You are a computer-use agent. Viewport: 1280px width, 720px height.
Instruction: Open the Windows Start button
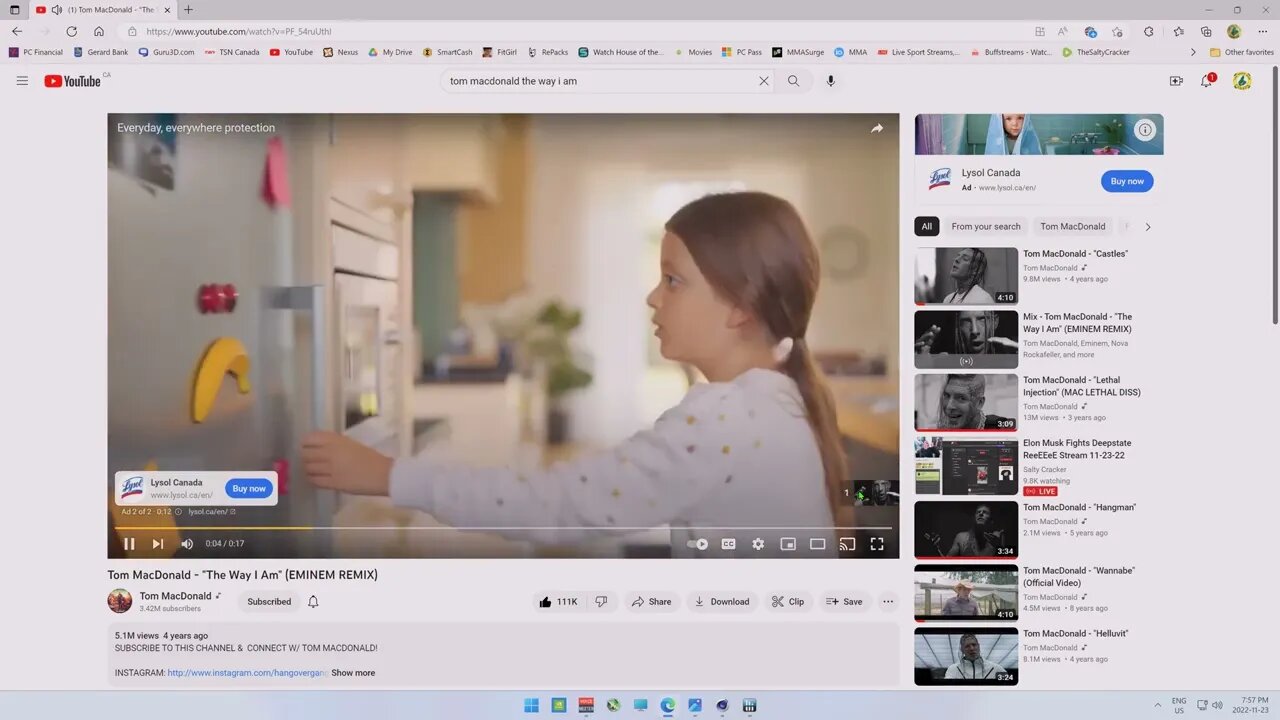[x=531, y=705]
